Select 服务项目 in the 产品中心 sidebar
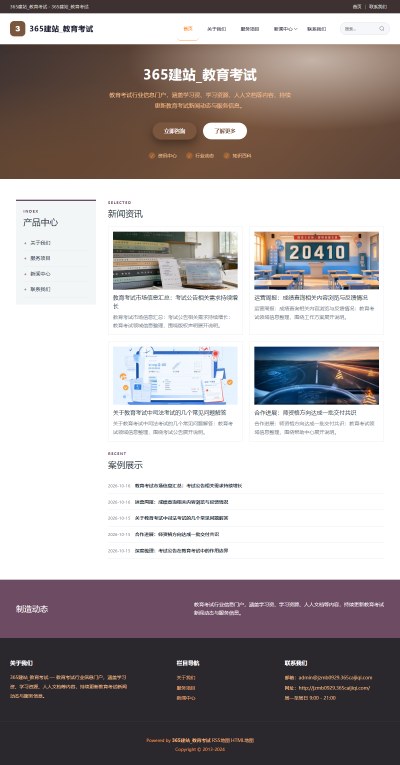The width and height of the screenshot is (400, 765). click(x=40, y=258)
